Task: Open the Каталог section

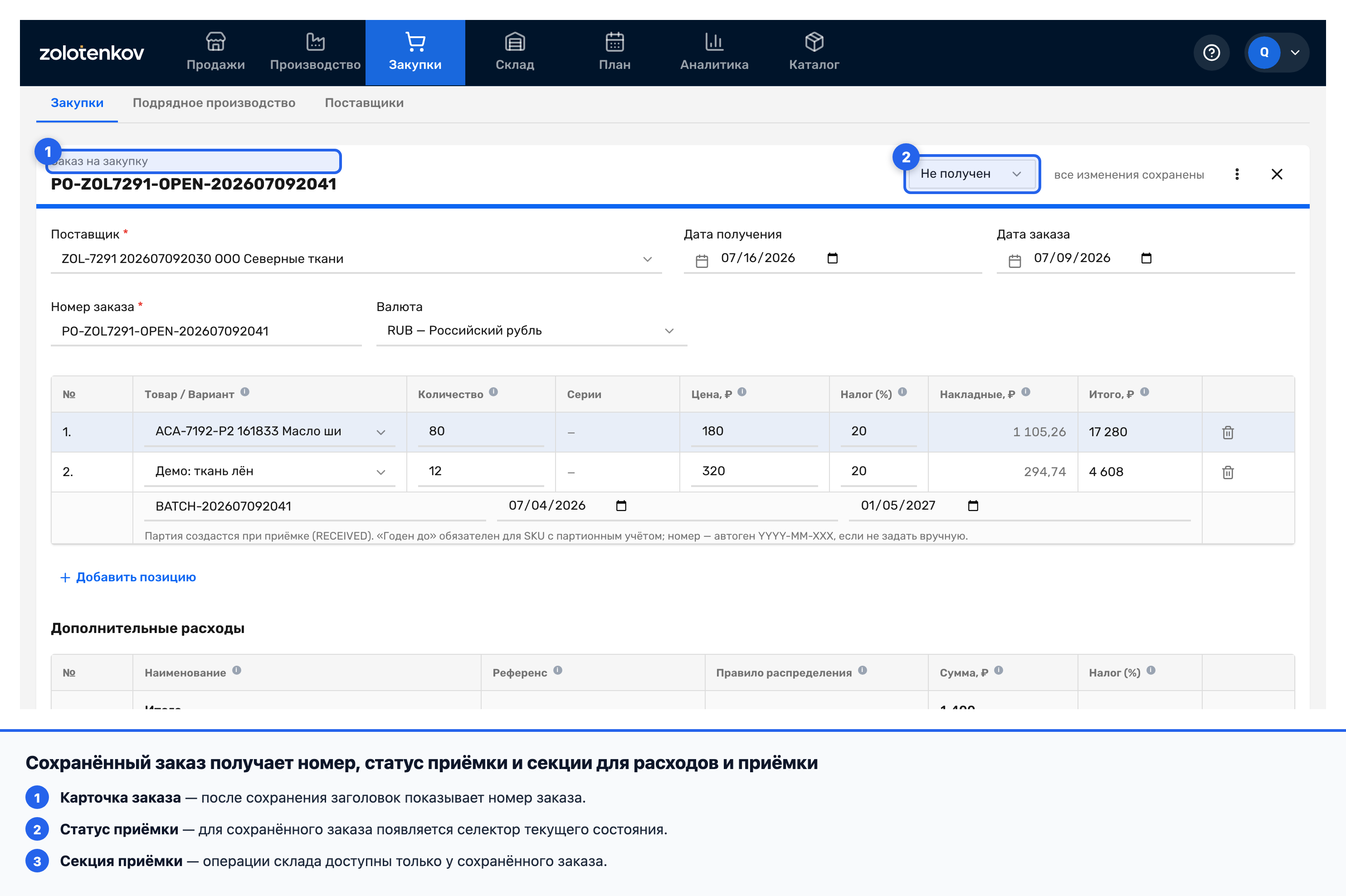Action: point(814,52)
